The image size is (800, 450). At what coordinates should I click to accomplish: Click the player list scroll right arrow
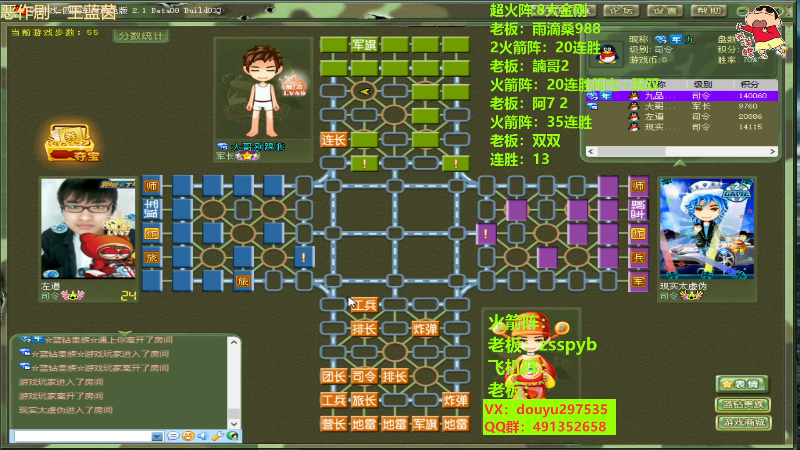pyautogui.click(x=772, y=152)
